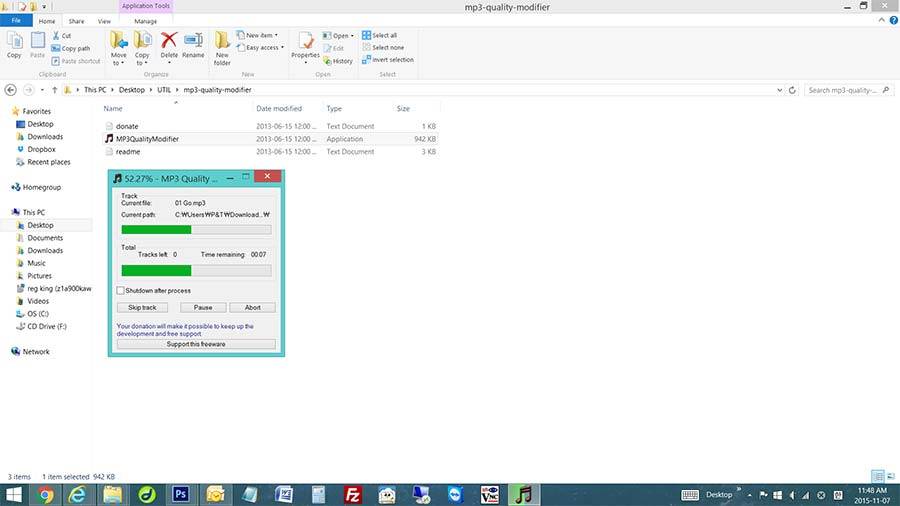Open Photoshop from the taskbar
The height and width of the screenshot is (506, 900).
pyautogui.click(x=181, y=495)
